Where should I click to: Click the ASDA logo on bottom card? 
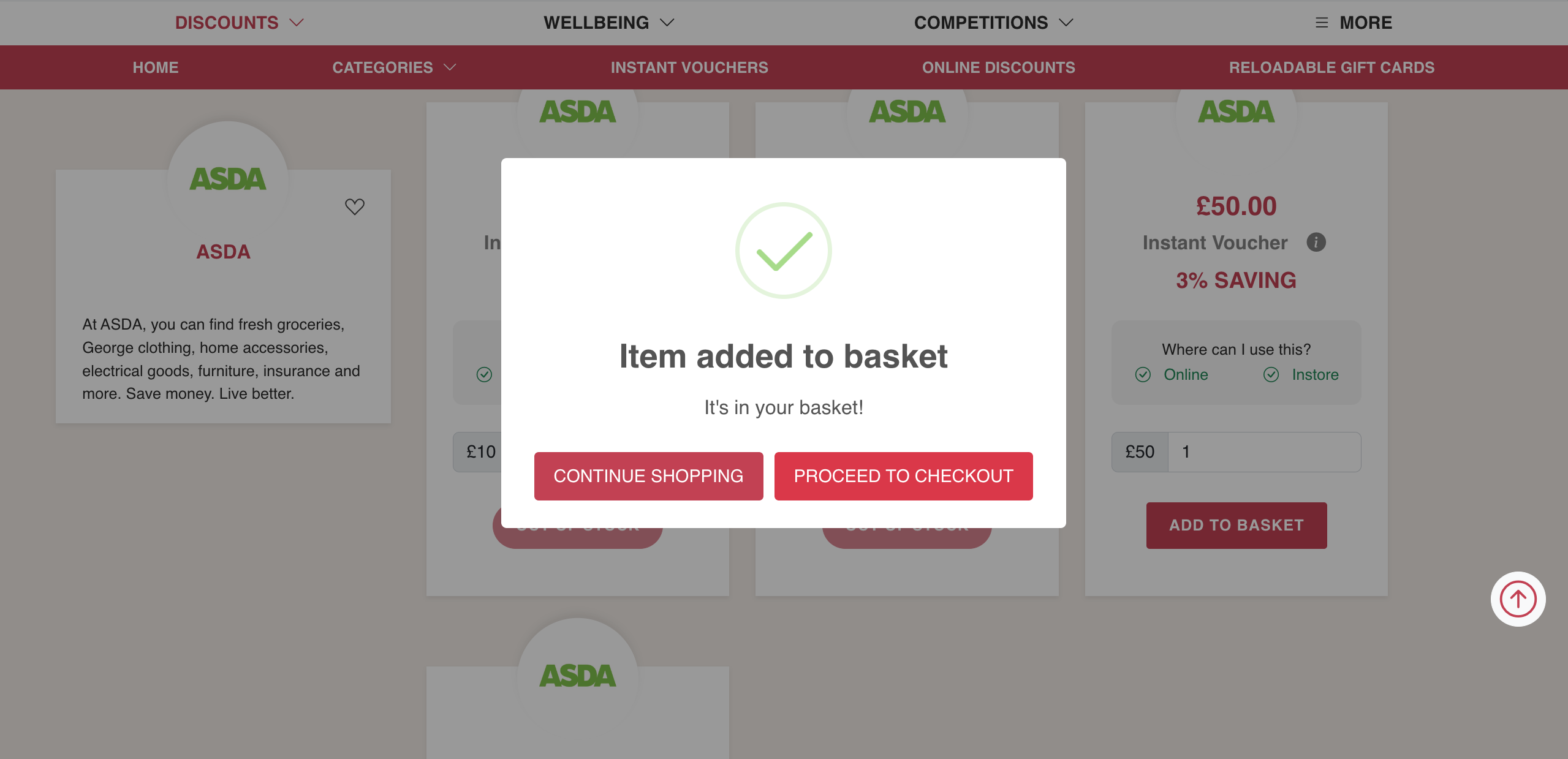point(577,676)
